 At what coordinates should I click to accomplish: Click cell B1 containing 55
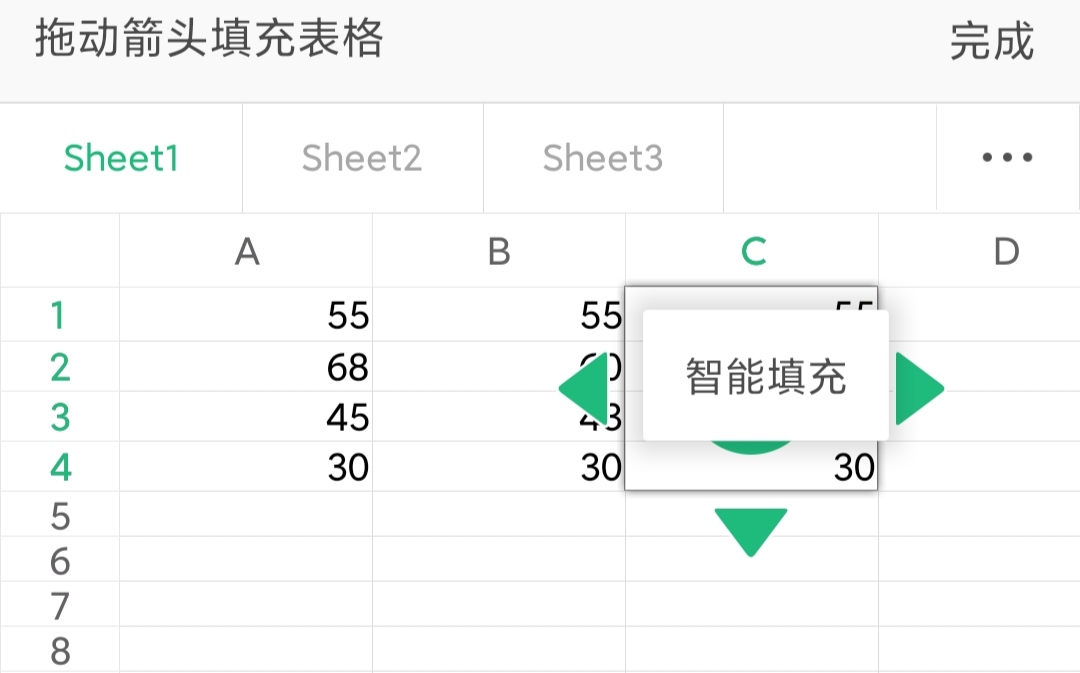499,316
